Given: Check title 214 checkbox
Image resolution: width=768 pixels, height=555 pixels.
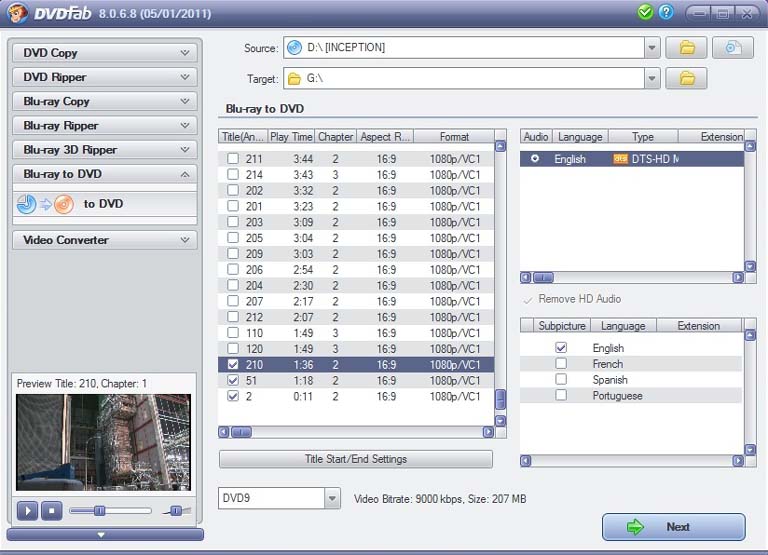Looking at the screenshot, I should point(233,174).
